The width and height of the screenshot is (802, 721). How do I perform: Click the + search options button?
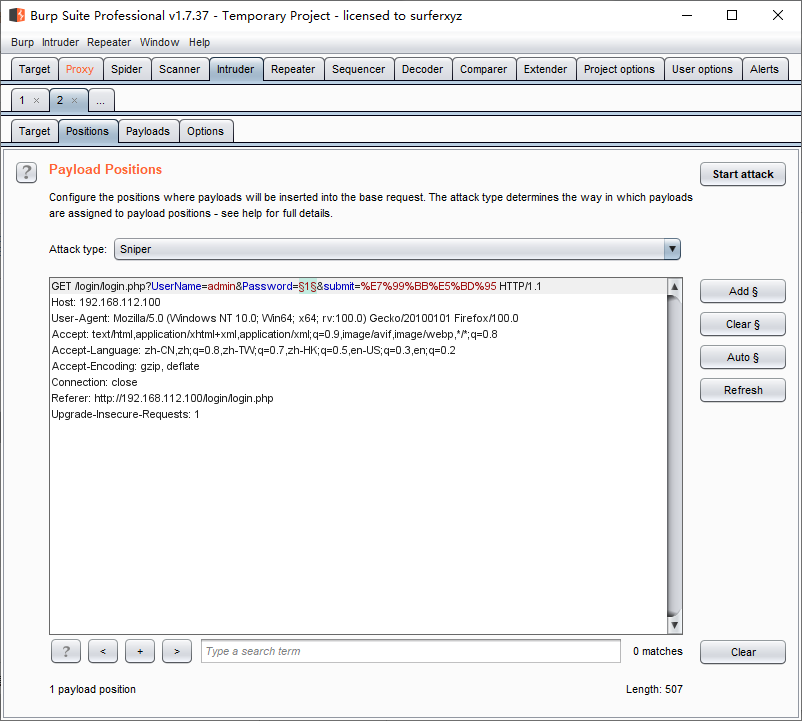(140, 651)
